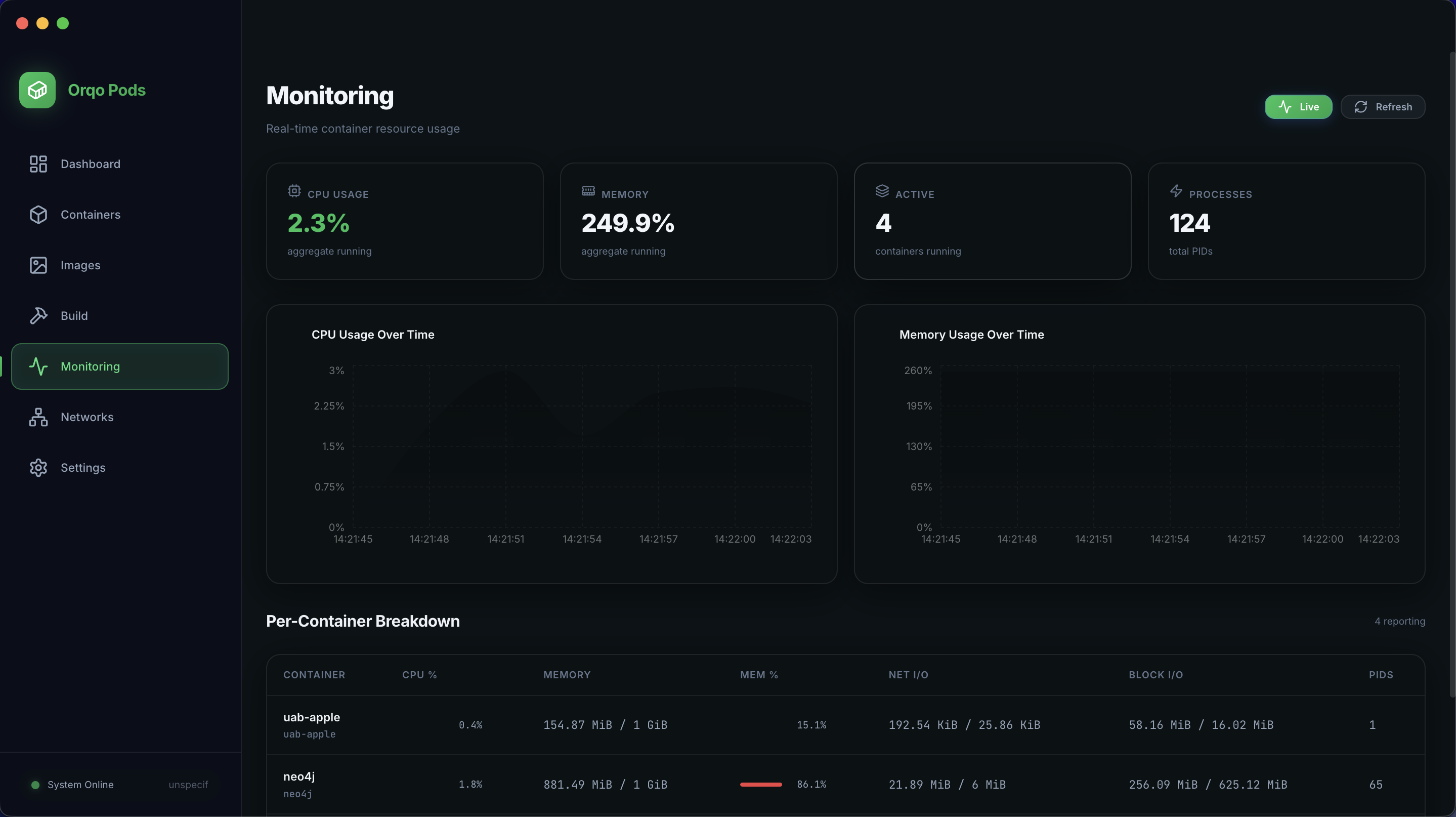
Task: Open the Containers section via its cube icon
Action: (37, 214)
